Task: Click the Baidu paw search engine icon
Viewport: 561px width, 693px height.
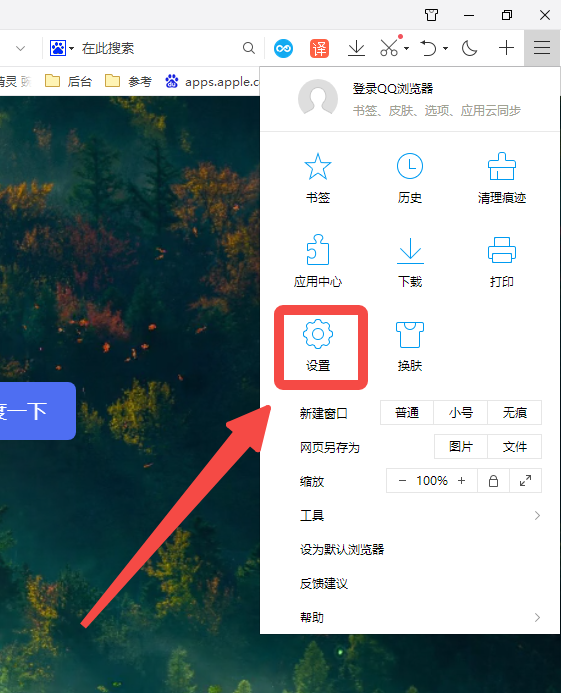Action: point(57,48)
